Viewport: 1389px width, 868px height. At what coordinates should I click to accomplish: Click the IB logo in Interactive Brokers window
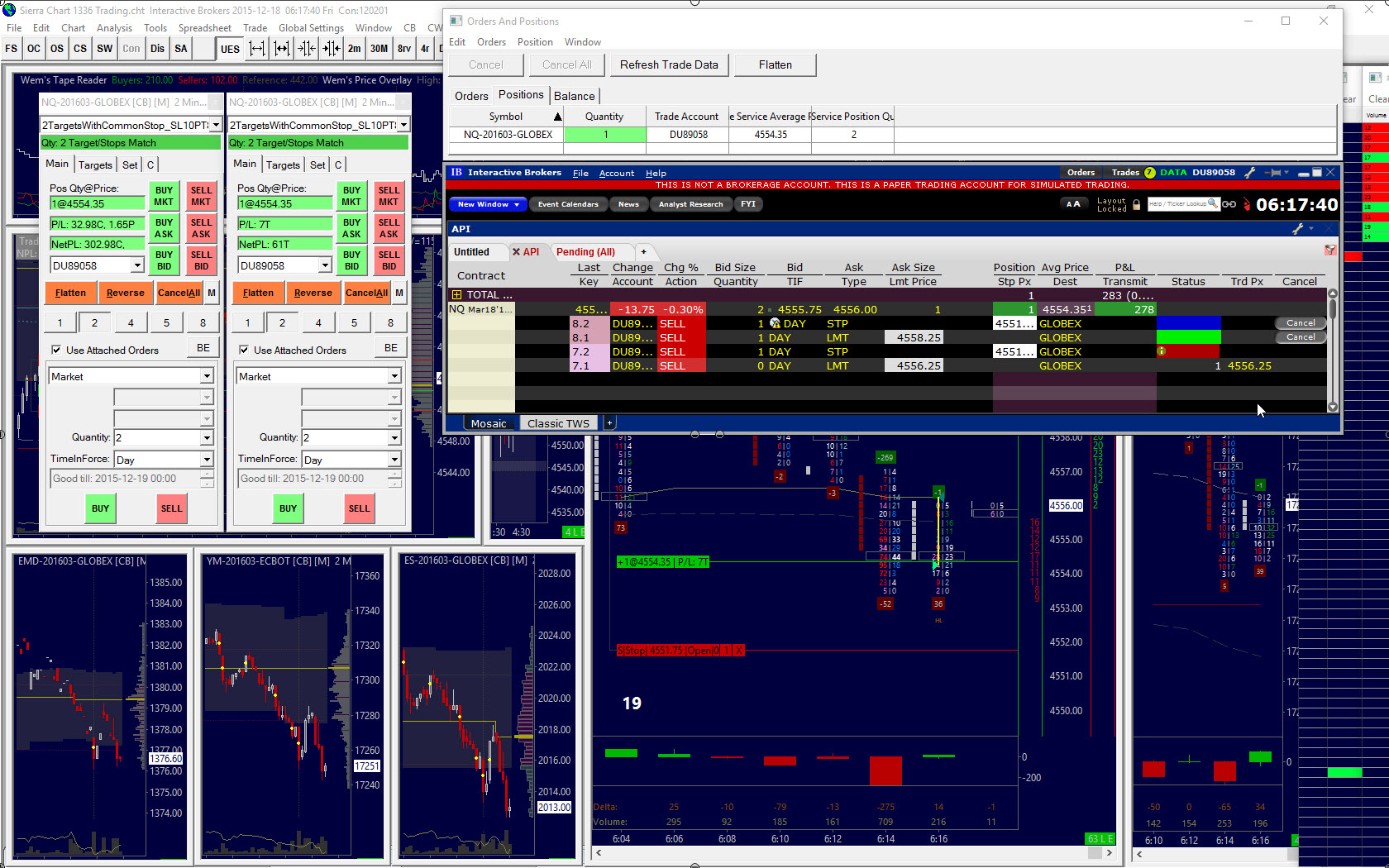click(456, 173)
